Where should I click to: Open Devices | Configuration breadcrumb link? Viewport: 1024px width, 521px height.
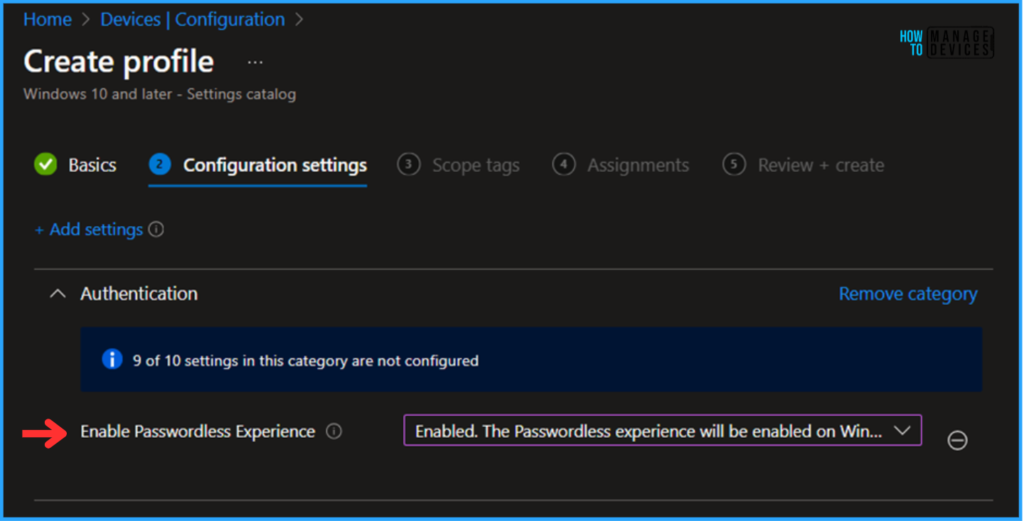pyautogui.click(x=193, y=20)
